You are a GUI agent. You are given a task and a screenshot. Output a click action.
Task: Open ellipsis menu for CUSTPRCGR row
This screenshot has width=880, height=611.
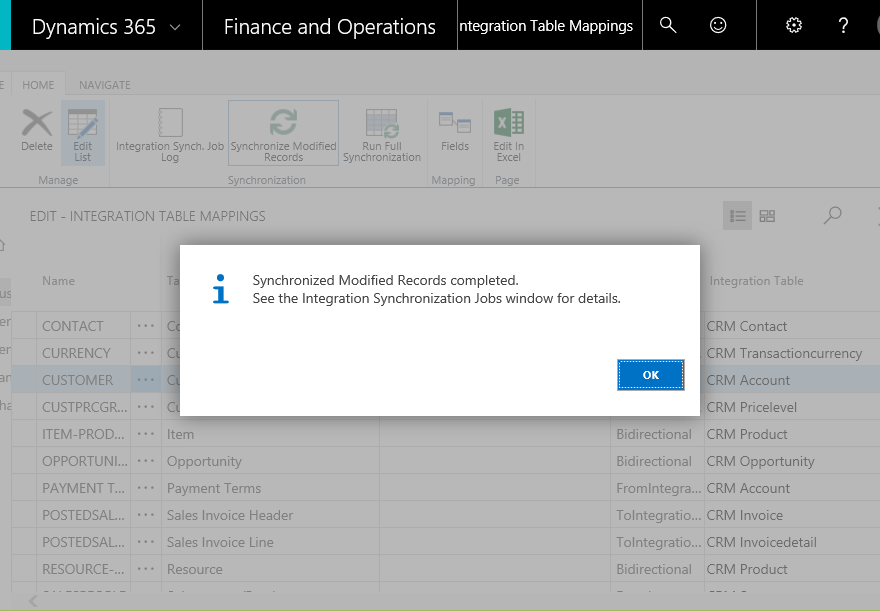pyautogui.click(x=145, y=407)
